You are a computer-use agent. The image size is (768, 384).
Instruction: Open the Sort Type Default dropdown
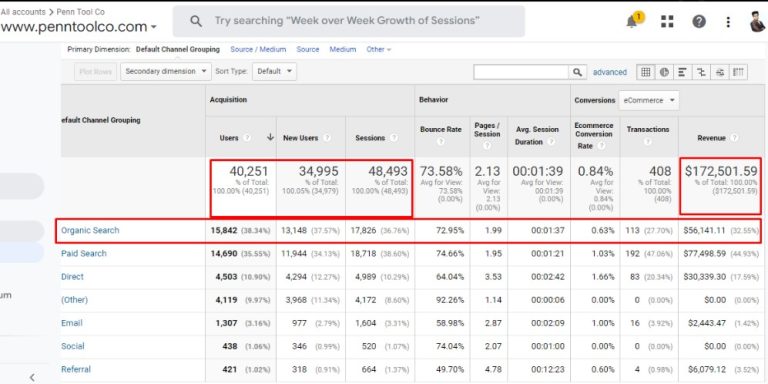pyautogui.click(x=274, y=72)
